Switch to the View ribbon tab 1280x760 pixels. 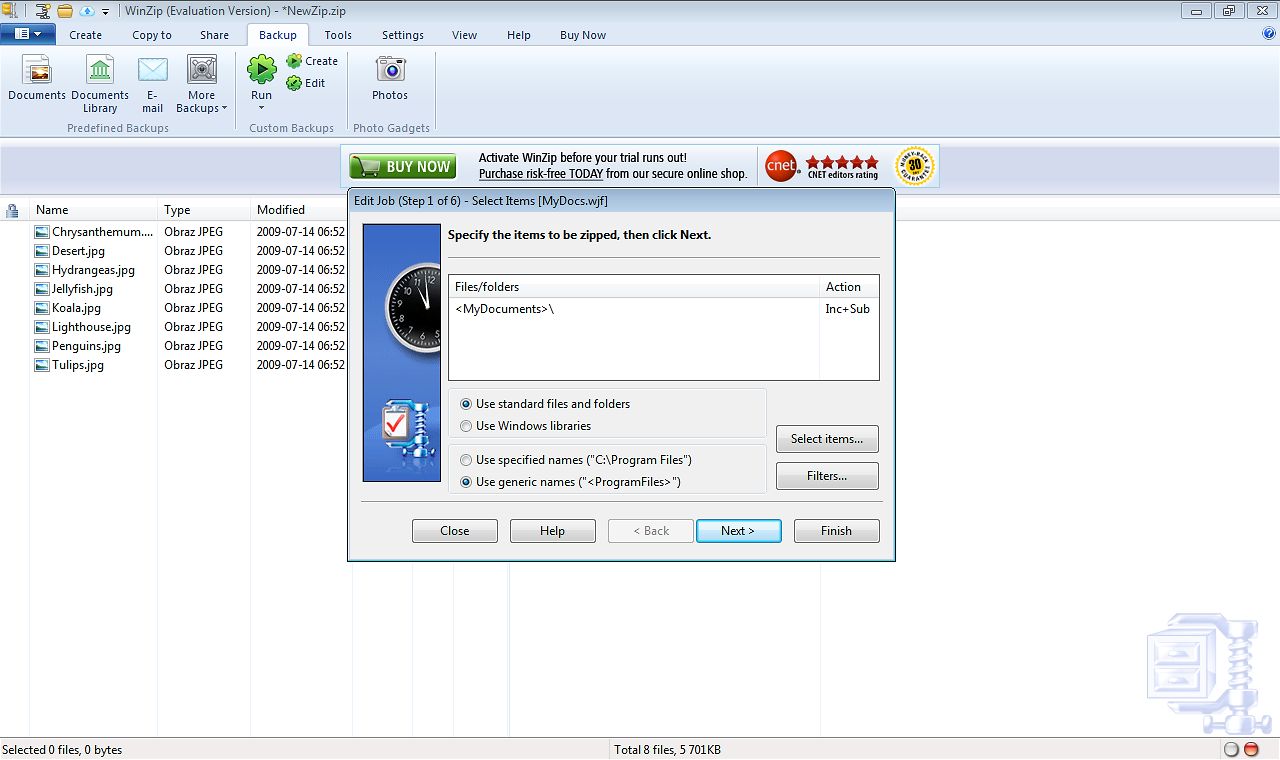click(465, 35)
